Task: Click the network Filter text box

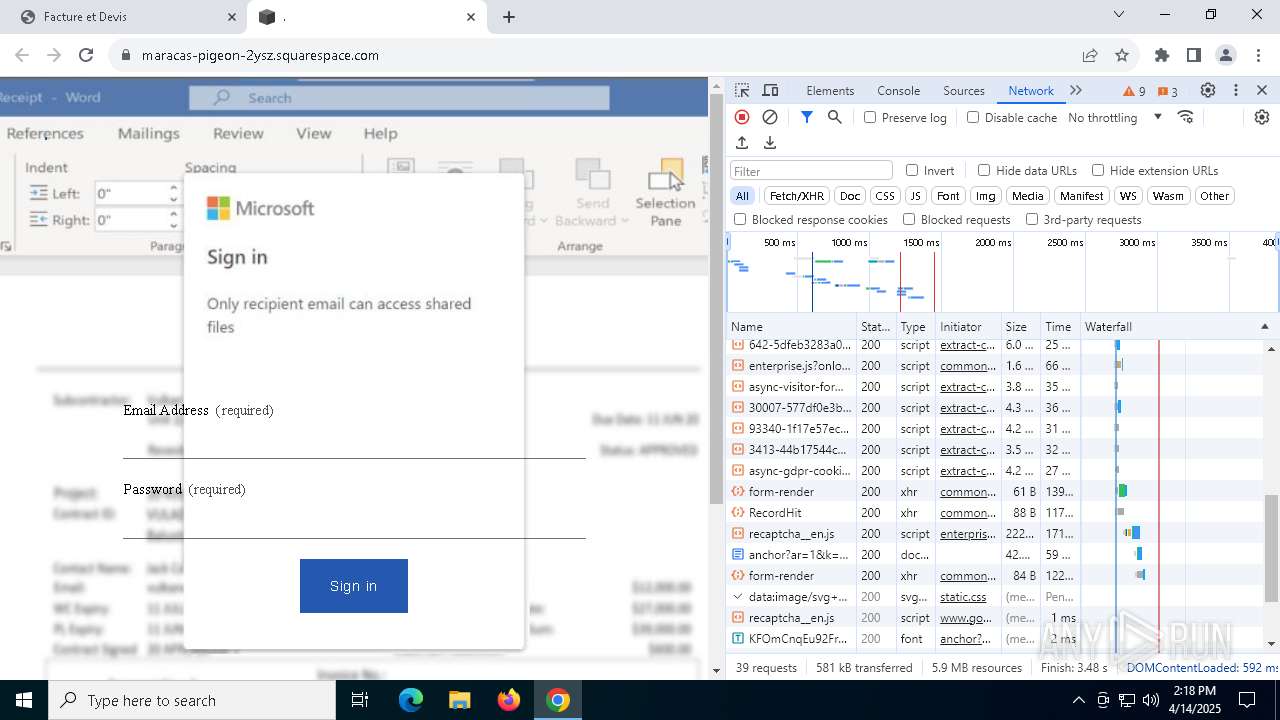Action: 811,171
